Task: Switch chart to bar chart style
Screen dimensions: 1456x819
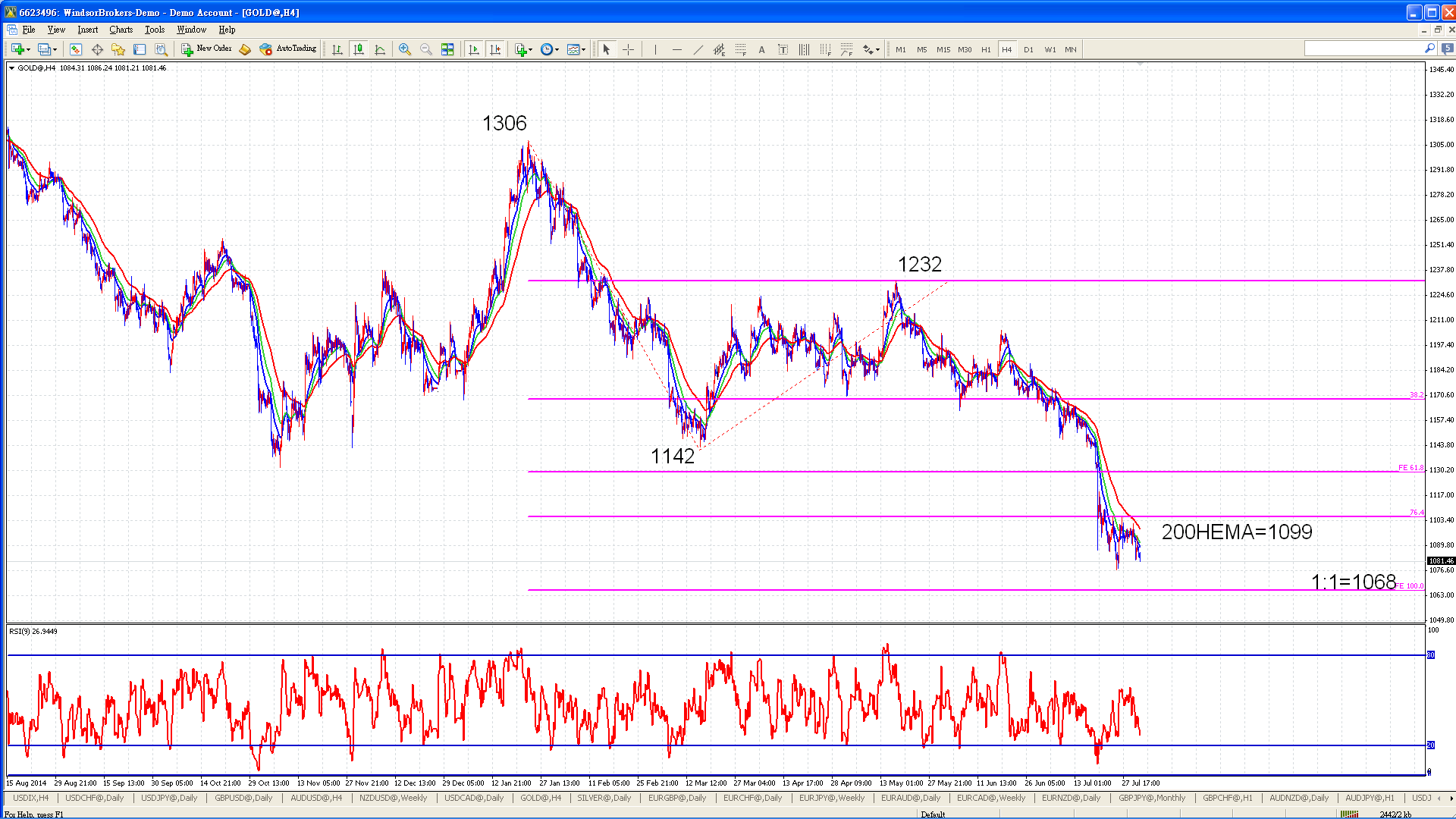Action: click(337, 49)
